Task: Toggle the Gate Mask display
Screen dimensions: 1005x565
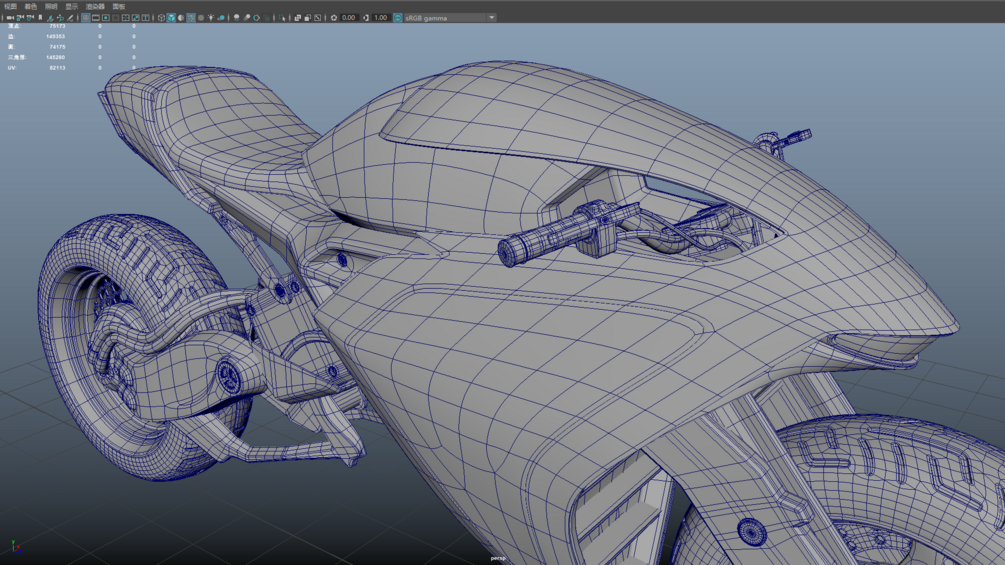Action: point(116,18)
